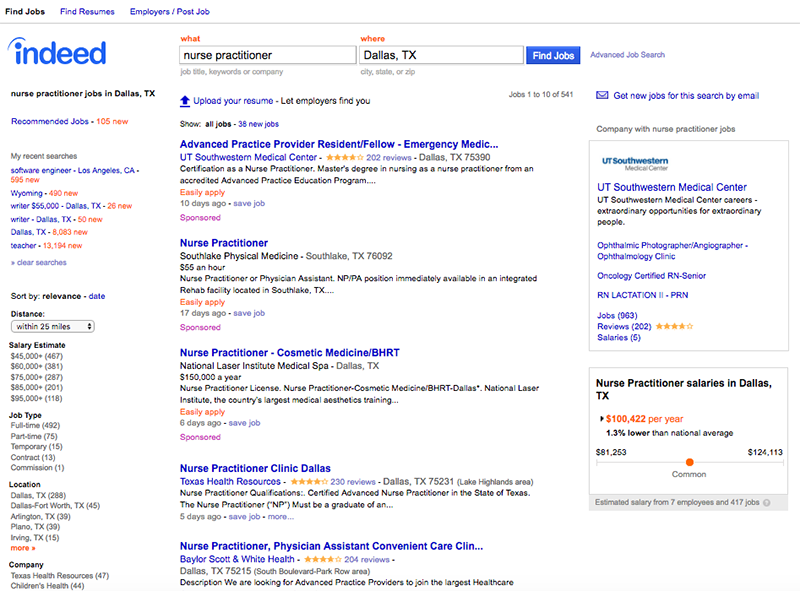Viewport: 800px width, 591px height.
Task: Open Texas Health Resources company link
Action: tap(230, 481)
